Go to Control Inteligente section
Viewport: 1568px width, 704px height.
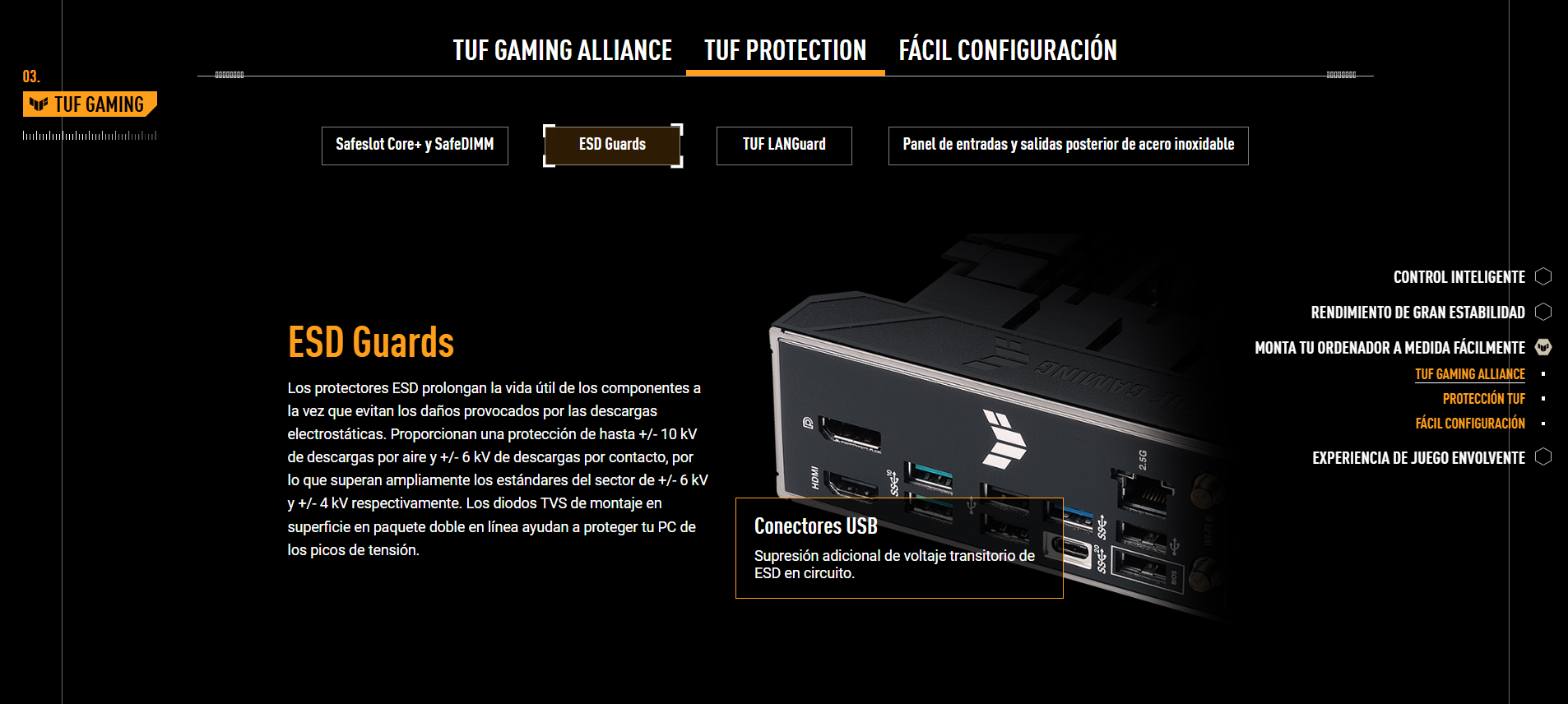point(1459,277)
